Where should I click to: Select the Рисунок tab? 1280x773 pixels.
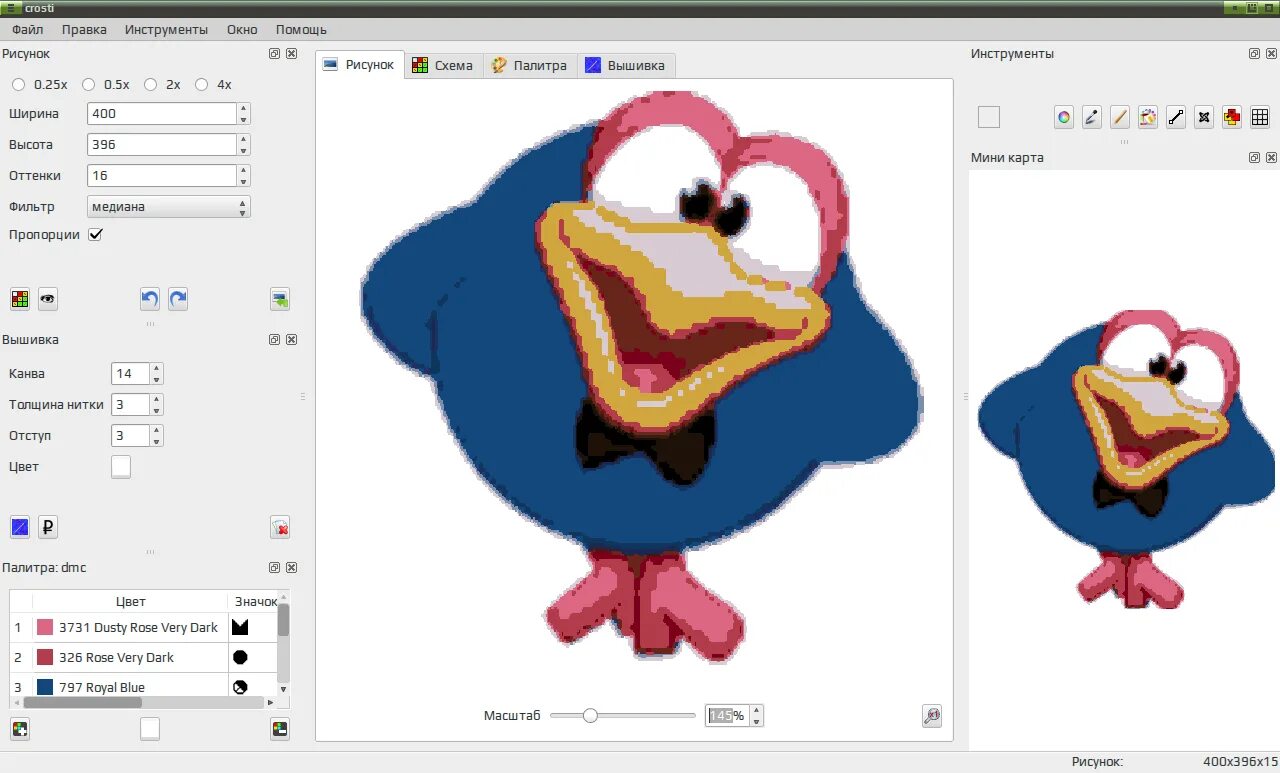coord(360,64)
